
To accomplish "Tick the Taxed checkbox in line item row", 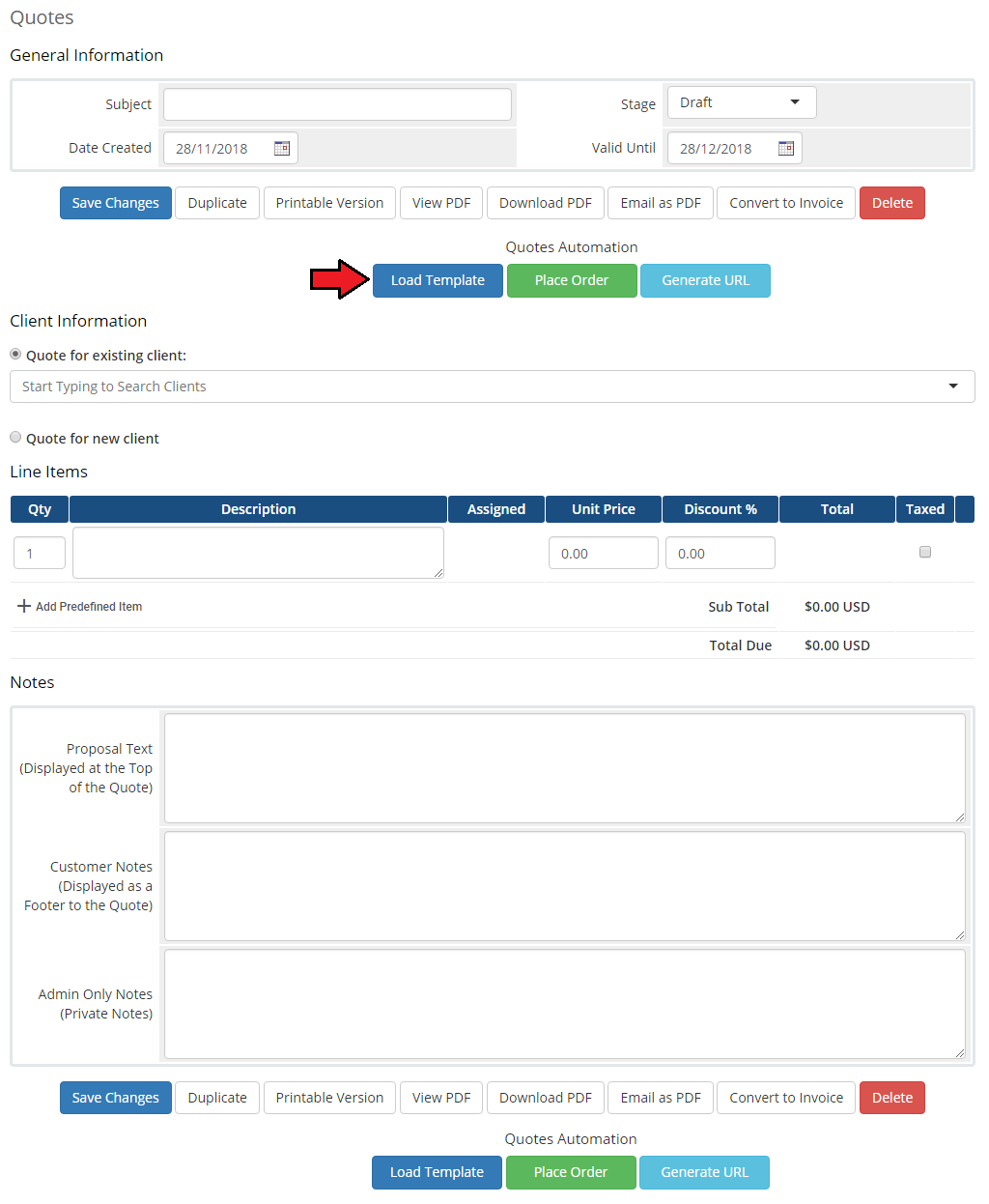I will coord(925,552).
